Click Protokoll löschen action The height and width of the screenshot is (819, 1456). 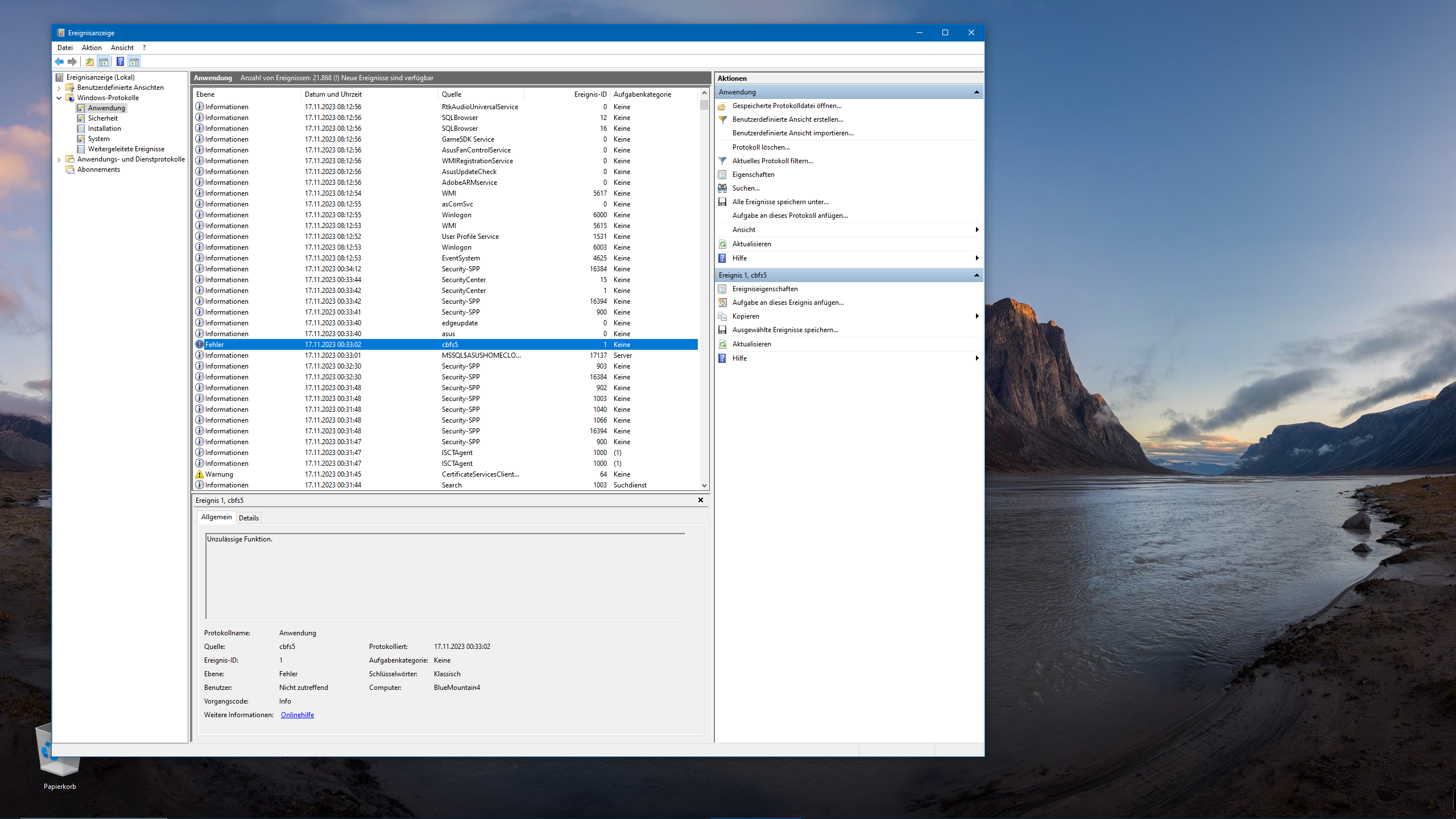coord(760,147)
